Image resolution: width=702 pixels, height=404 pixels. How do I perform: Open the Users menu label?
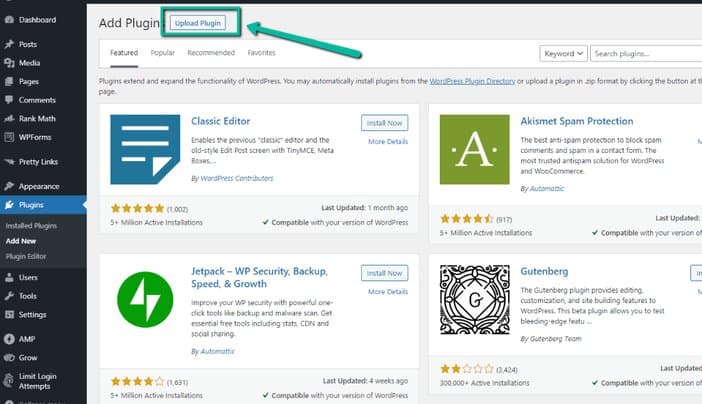tap(28, 277)
